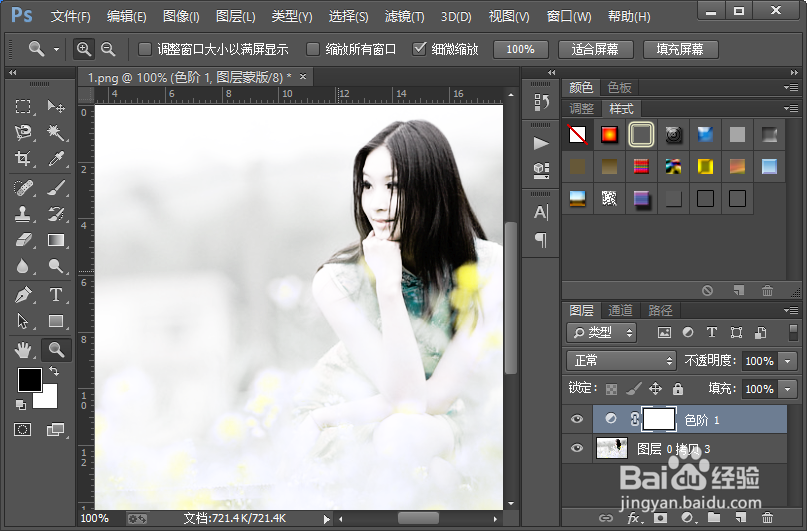The width and height of the screenshot is (807, 531).
Task: Open the Character panel icon
Action: tap(540, 212)
